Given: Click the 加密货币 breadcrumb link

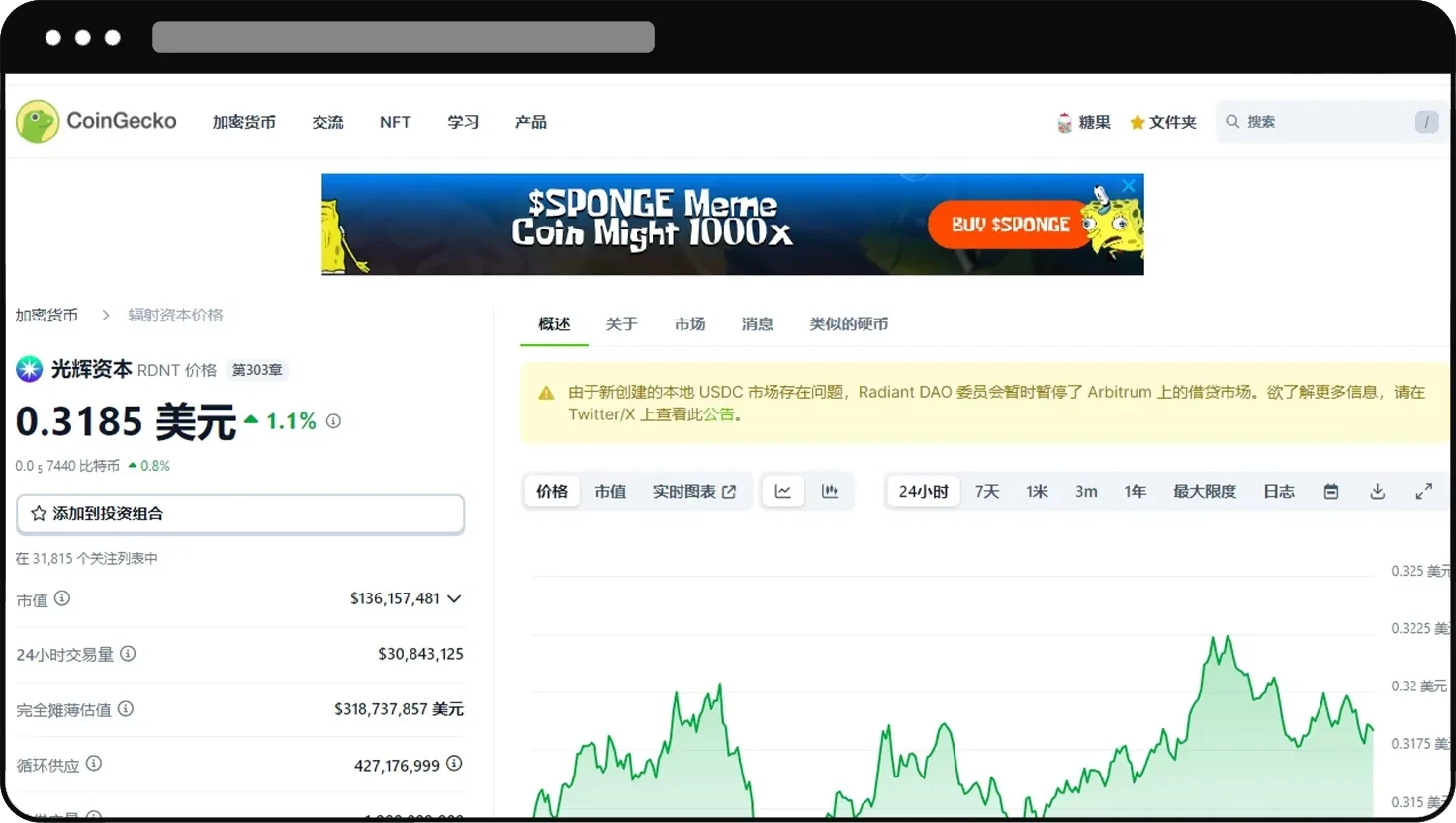Looking at the screenshot, I should tap(46, 315).
